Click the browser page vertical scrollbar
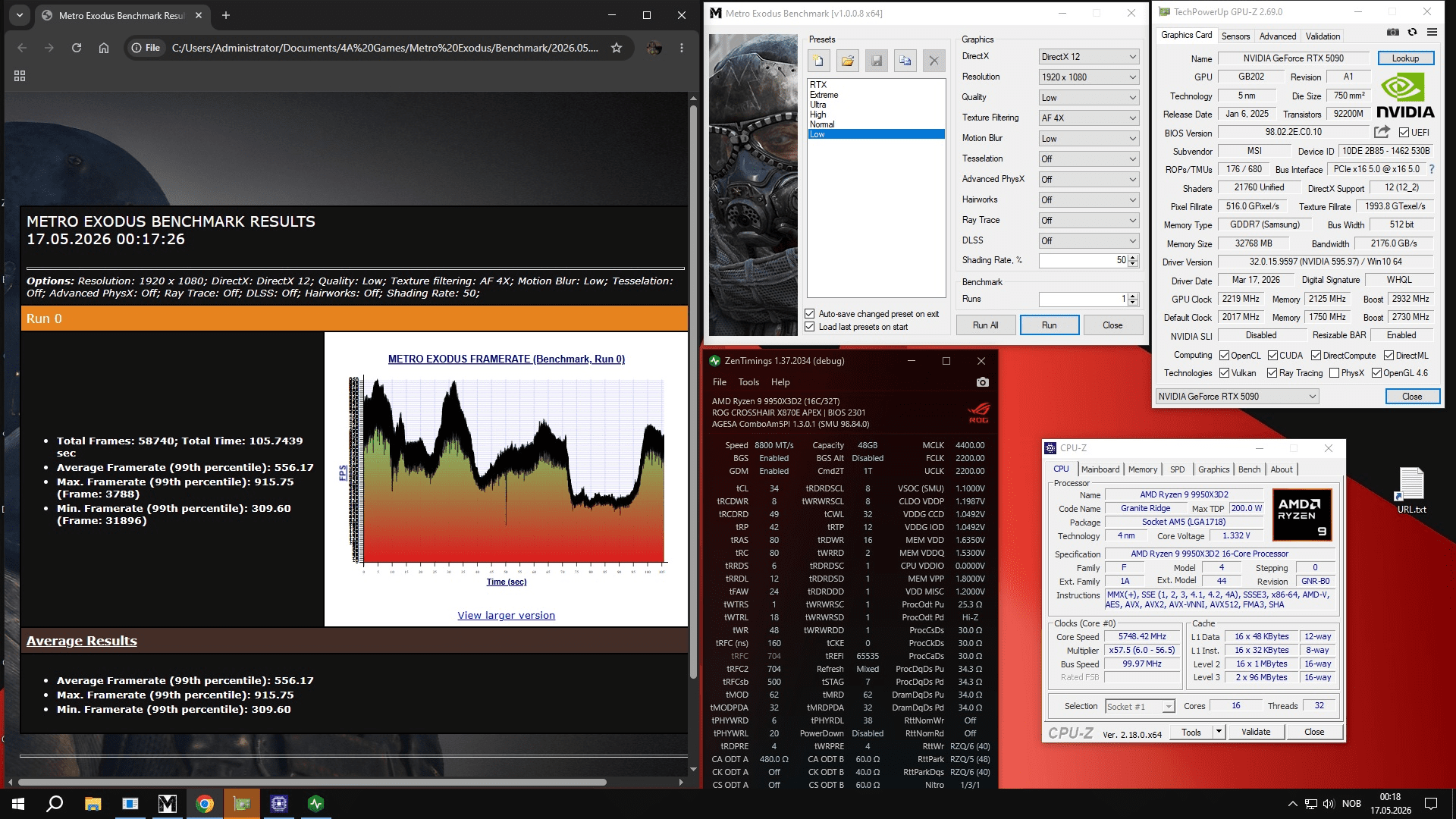The height and width of the screenshot is (819, 1456). coord(693,391)
